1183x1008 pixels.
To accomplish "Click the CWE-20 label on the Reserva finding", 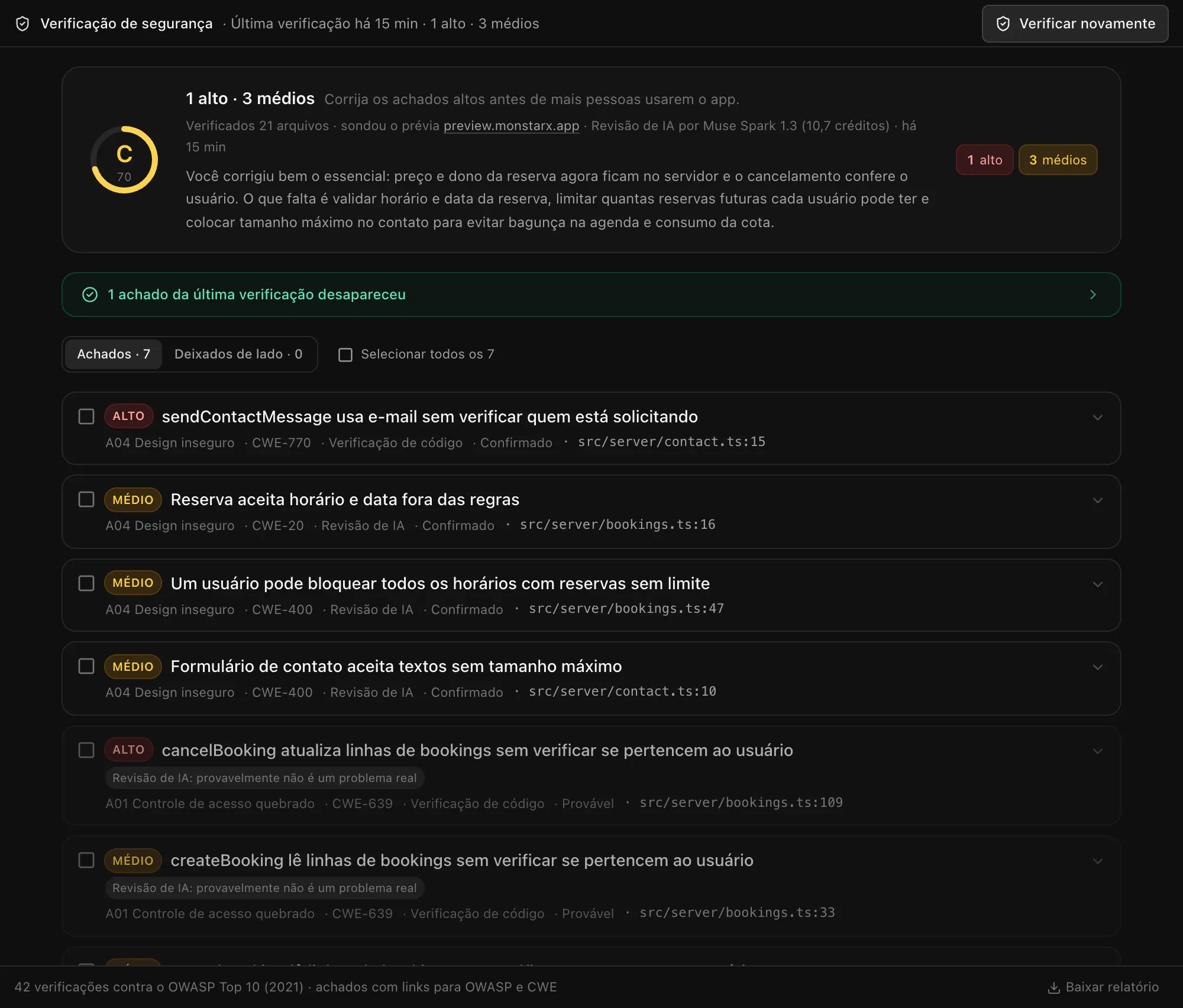I will pos(278,525).
